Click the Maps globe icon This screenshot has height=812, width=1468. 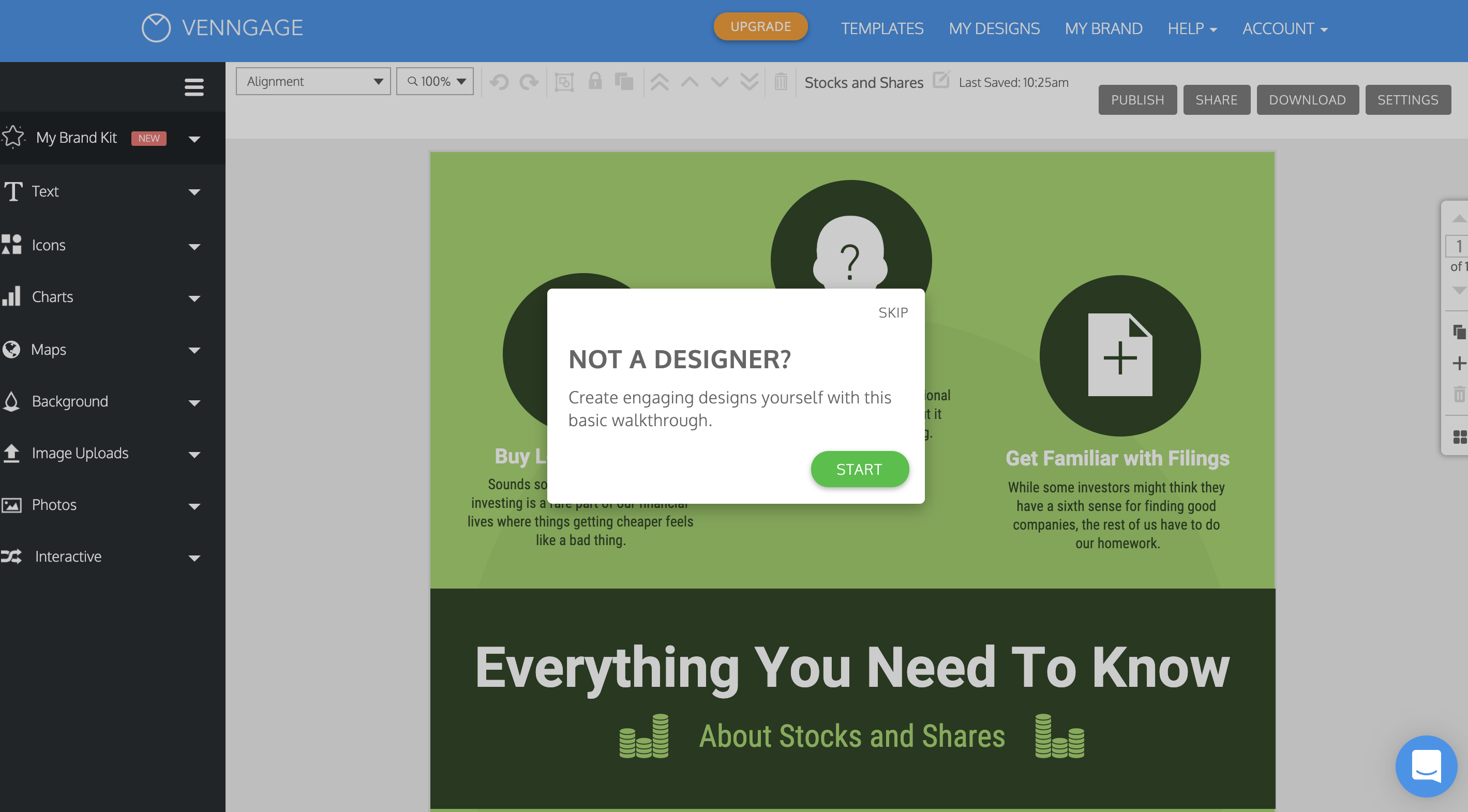pos(11,349)
